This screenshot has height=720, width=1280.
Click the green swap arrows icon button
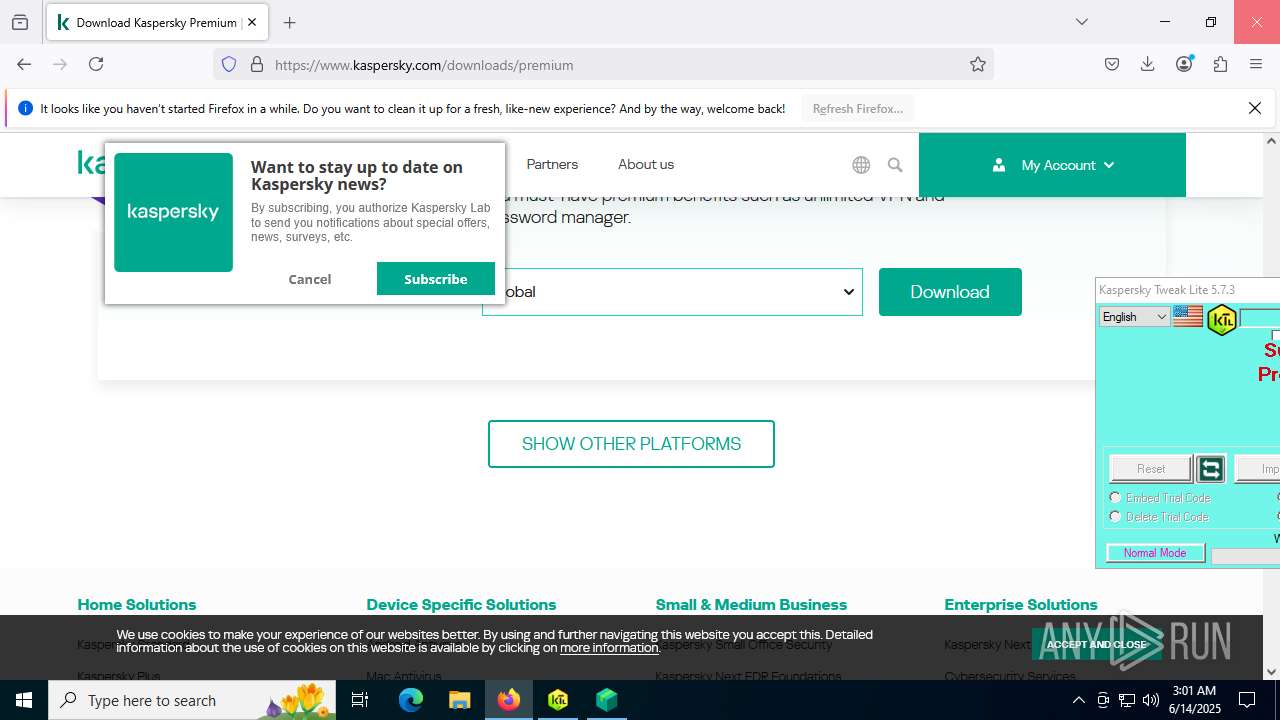(x=1211, y=468)
